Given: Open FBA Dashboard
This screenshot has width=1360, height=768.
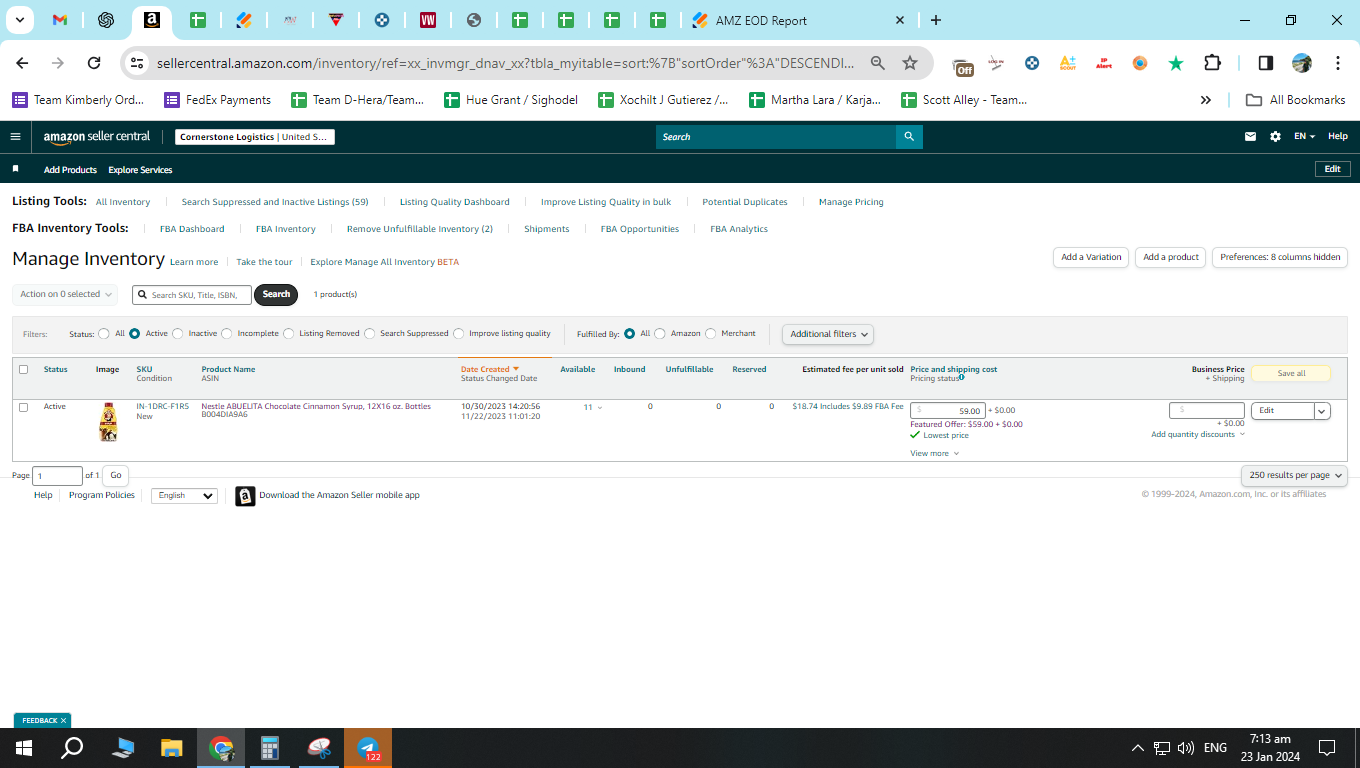Looking at the screenshot, I should tap(192, 229).
